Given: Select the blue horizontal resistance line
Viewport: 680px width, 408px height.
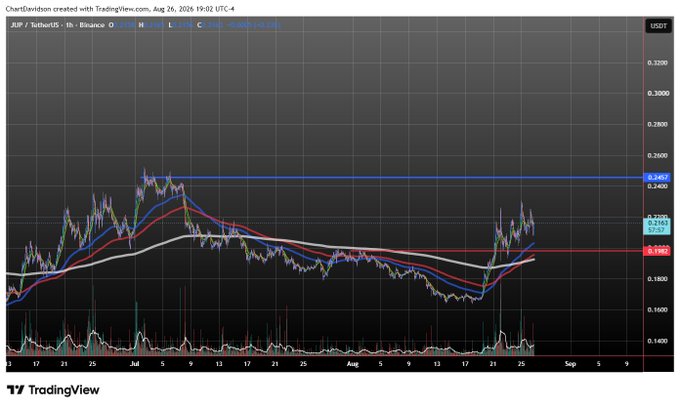Looking at the screenshot, I should tap(390, 177).
